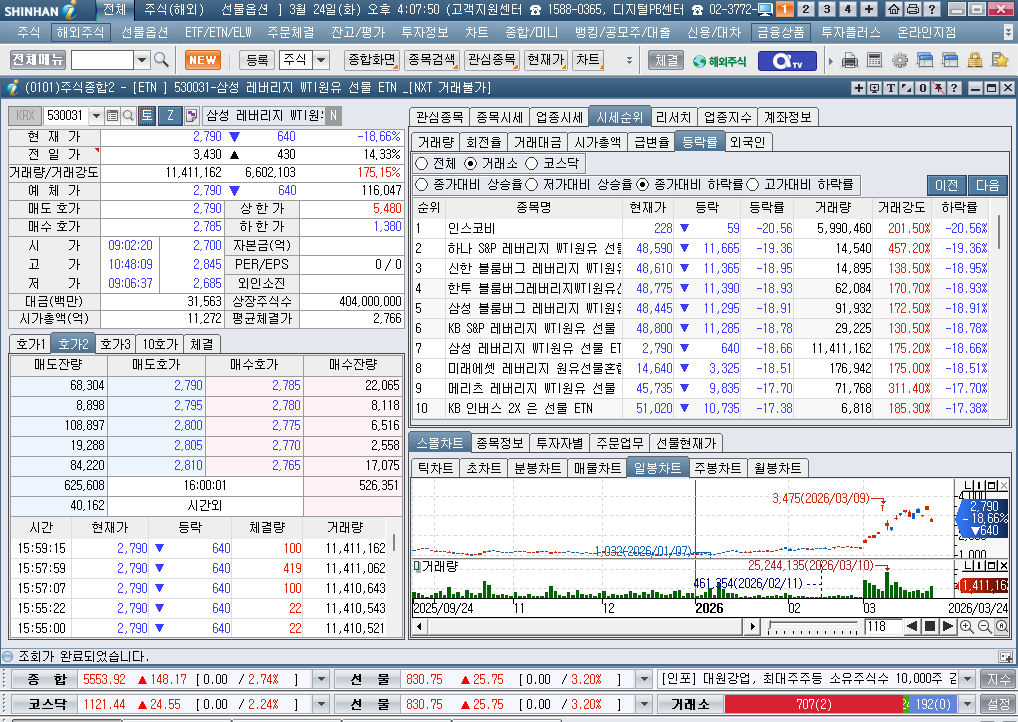Switch to the 시세순위 tab
The width and height of the screenshot is (1018, 722).
click(619, 118)
